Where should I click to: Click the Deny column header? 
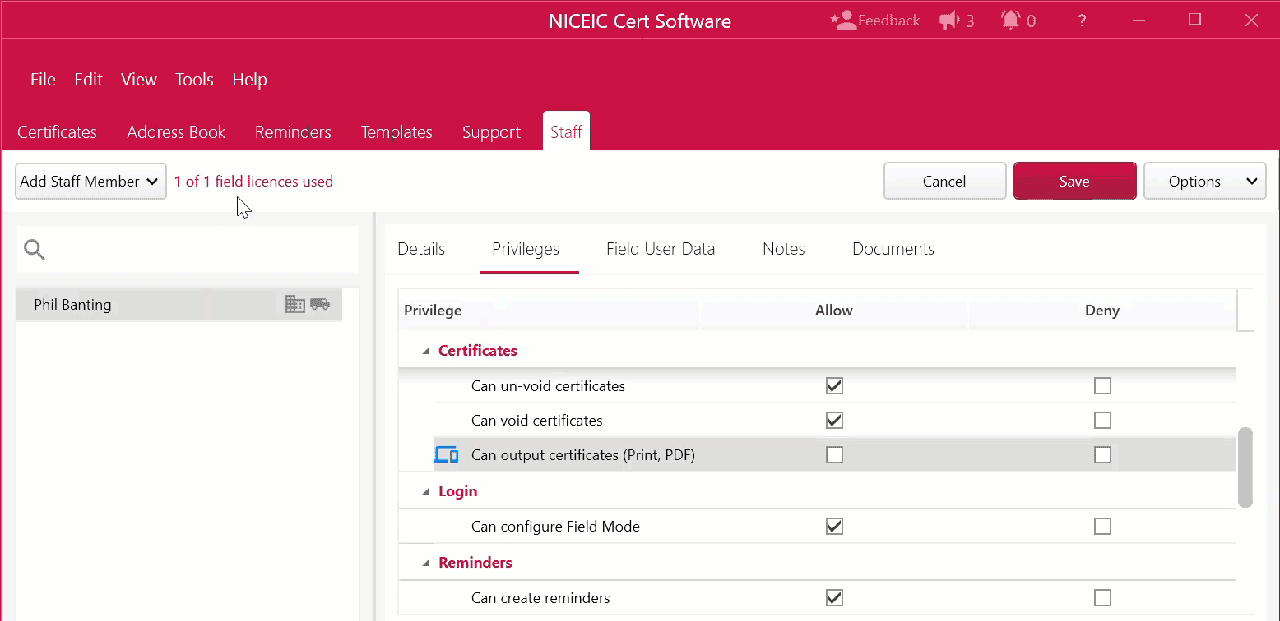coord(1102,310)
